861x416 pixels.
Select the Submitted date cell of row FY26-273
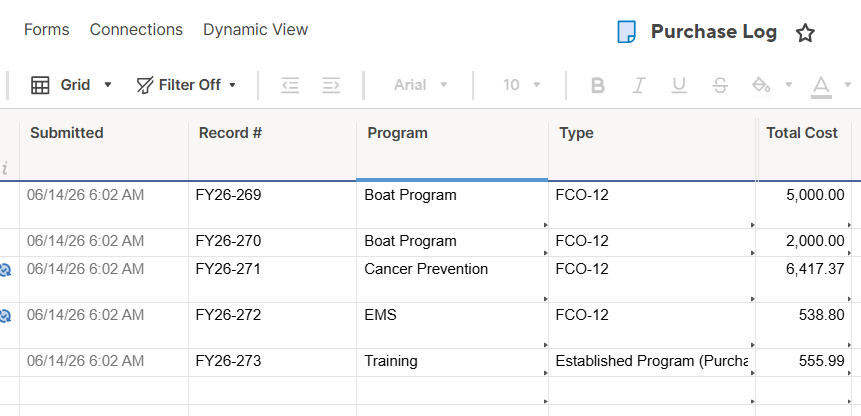tap(104, 363)
